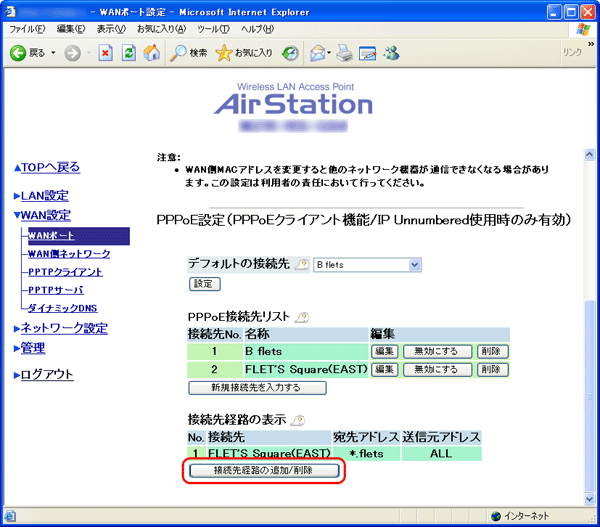This screenshot has width=600, height=527.
Task: Click the FLET'S Square(EAST) name in 接続先リスト
Action: 306,369
